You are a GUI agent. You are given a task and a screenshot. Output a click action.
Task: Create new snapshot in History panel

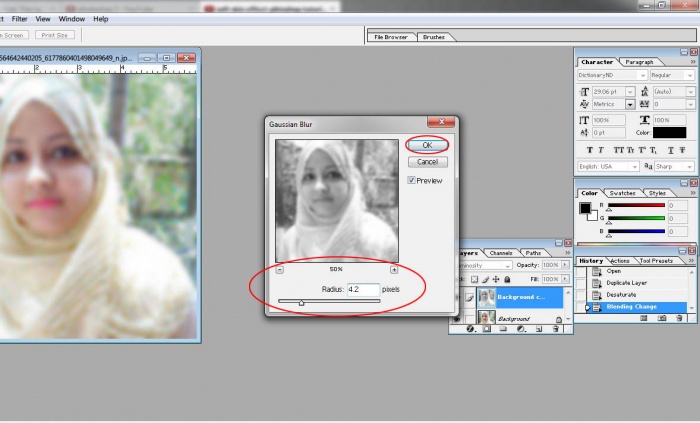tap(662, 318)
